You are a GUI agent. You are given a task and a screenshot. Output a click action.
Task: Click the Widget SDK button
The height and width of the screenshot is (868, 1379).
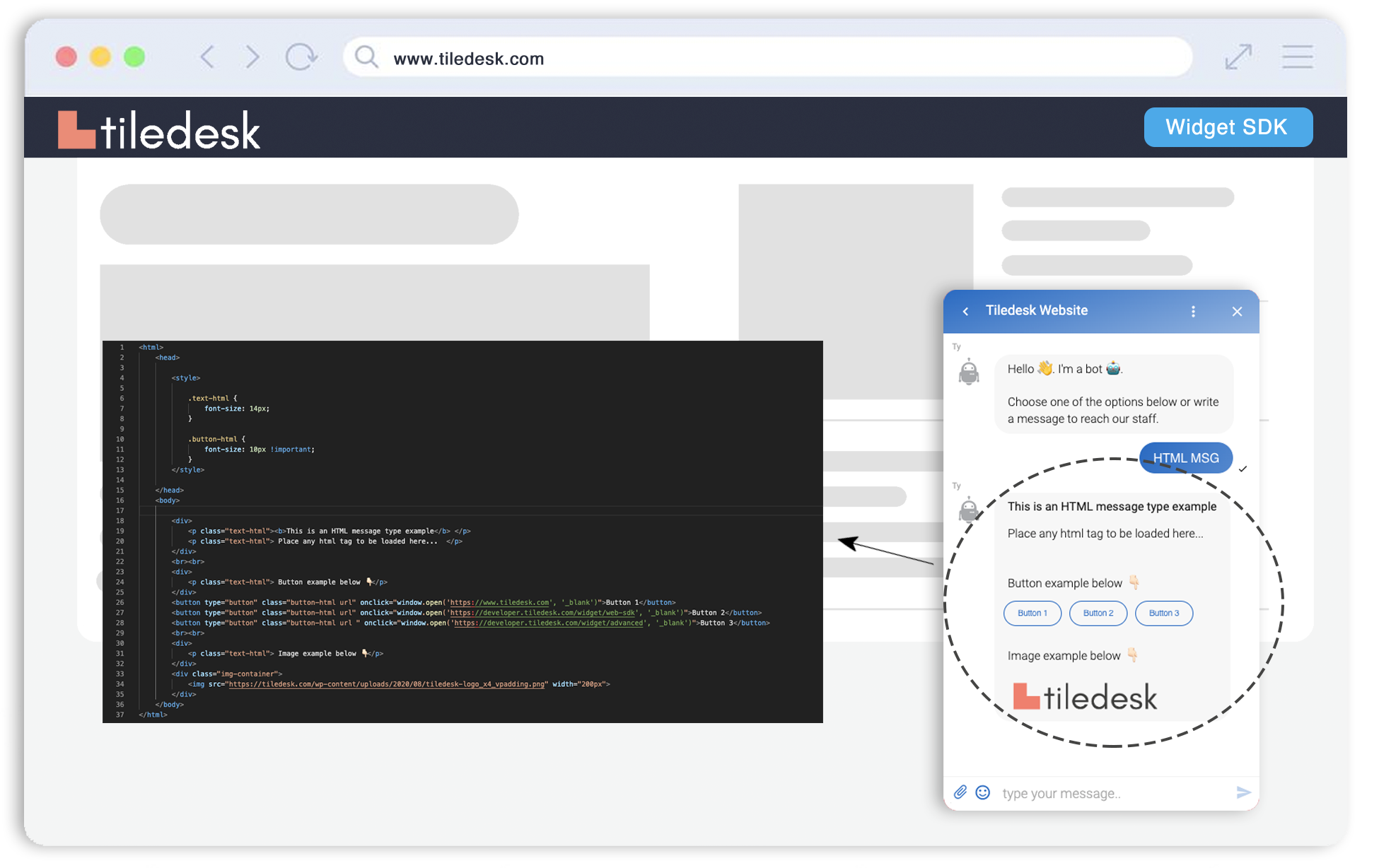(1228, 127)
